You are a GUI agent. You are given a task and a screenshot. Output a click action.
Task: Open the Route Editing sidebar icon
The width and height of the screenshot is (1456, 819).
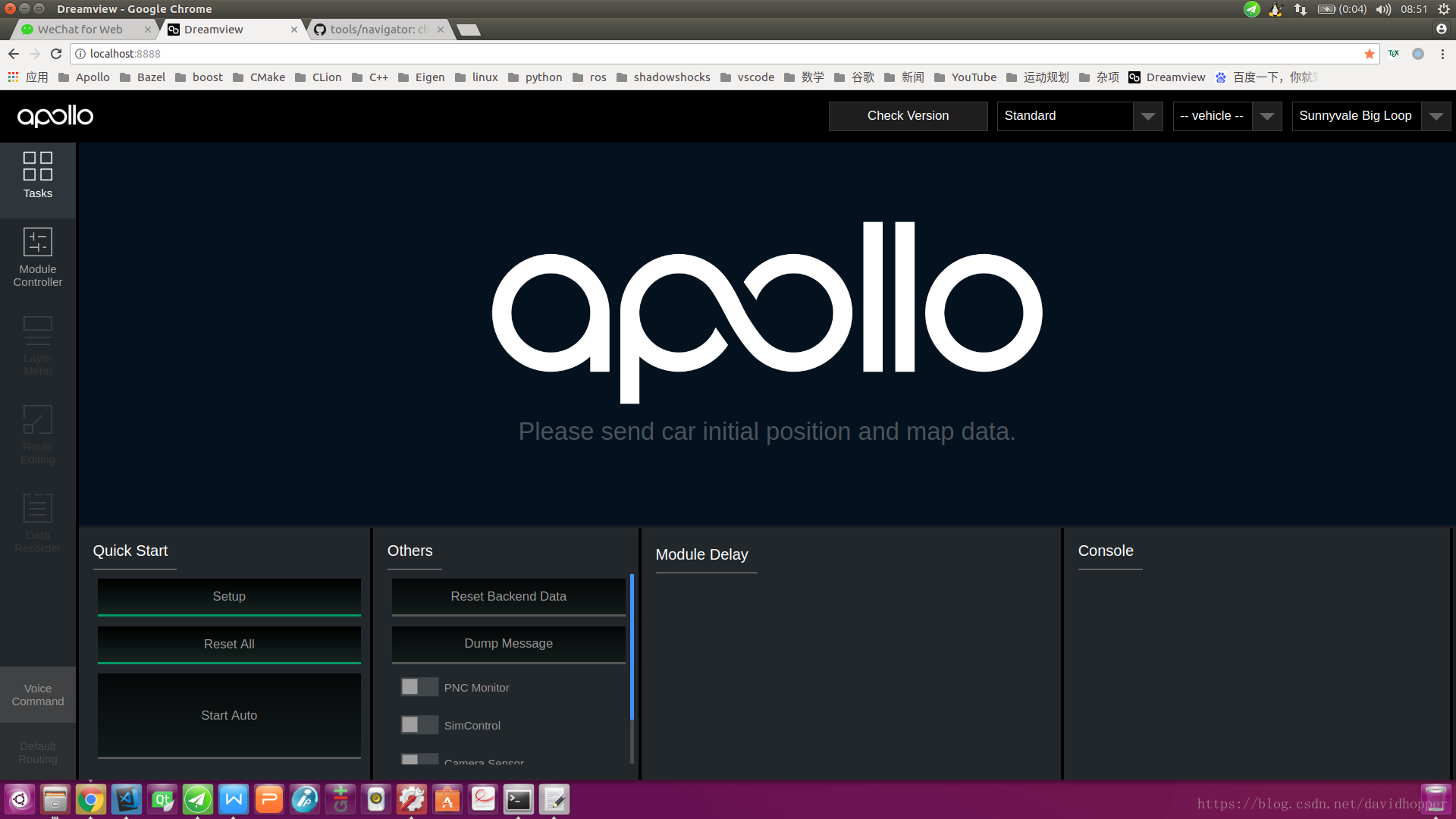38,435
